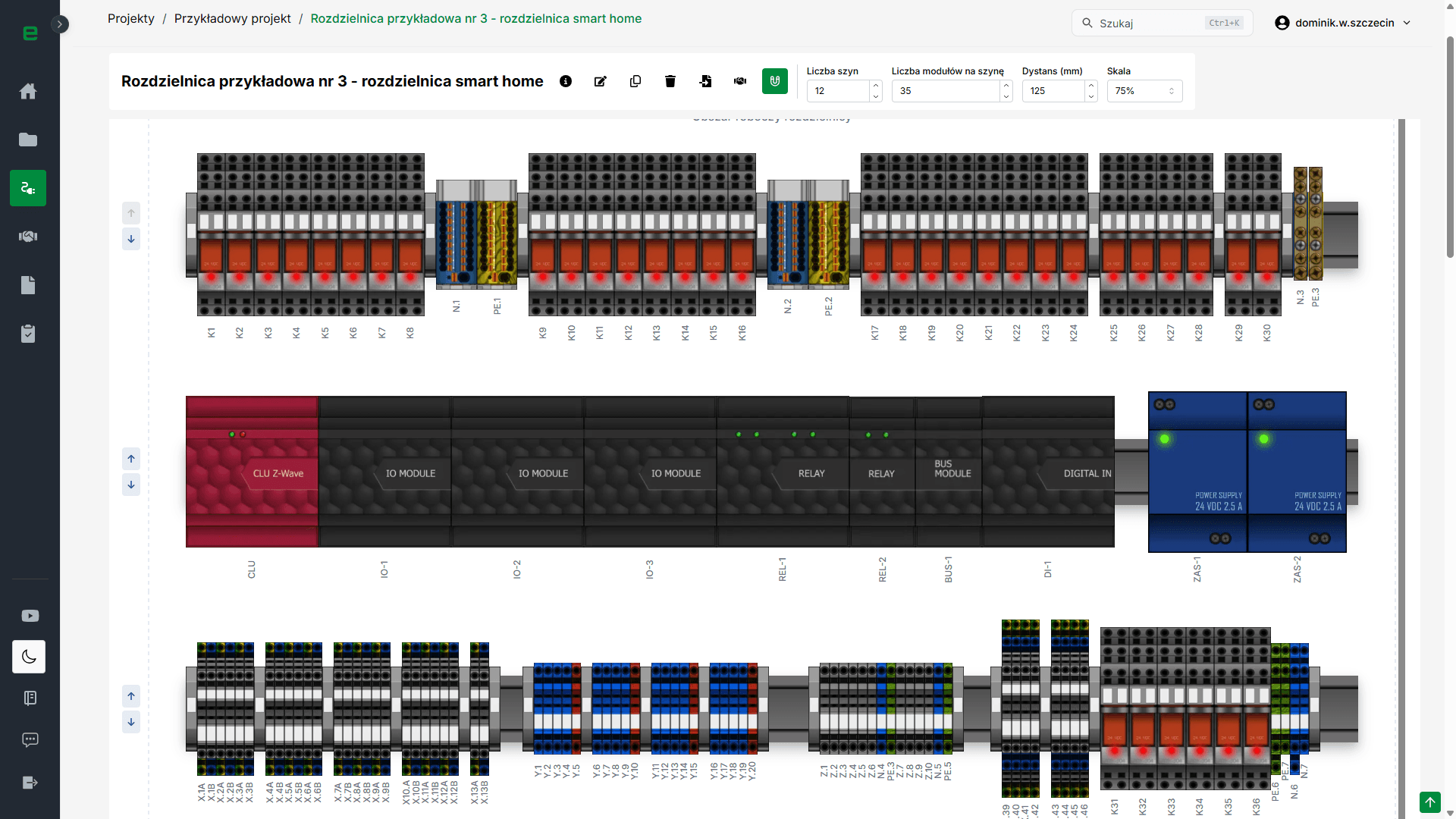This screenshot has width=1456, height=819.
Task: Focus the Liczba modułów na szynę field
Action: pos(946,91)
